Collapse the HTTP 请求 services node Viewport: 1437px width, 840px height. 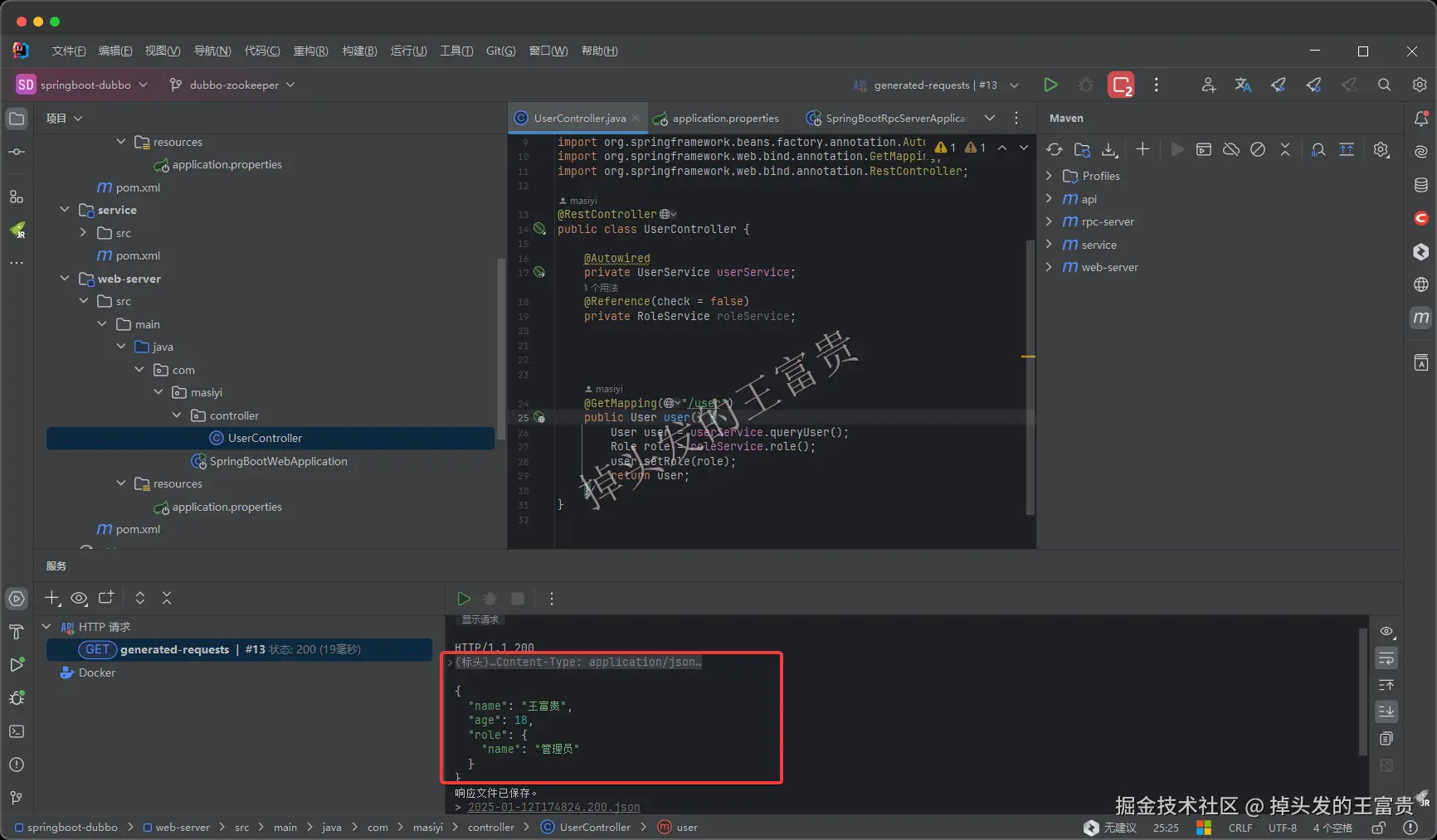tap(46, 627)
